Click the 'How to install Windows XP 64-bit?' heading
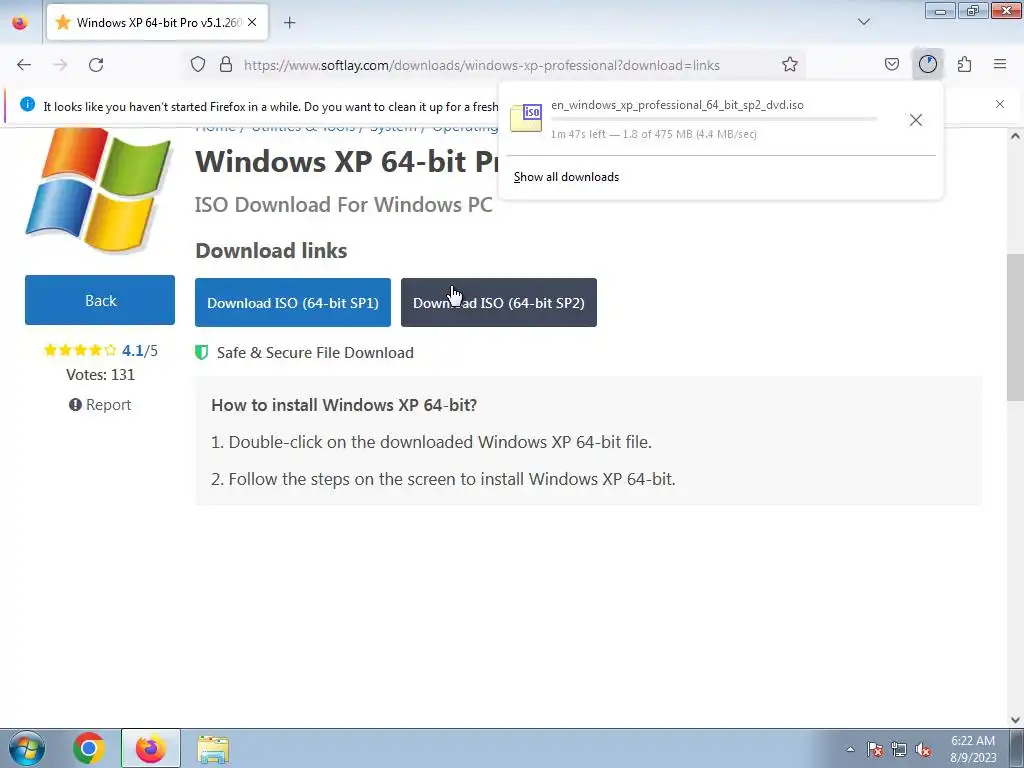The image size is (1024, 768). coord(344,405)
